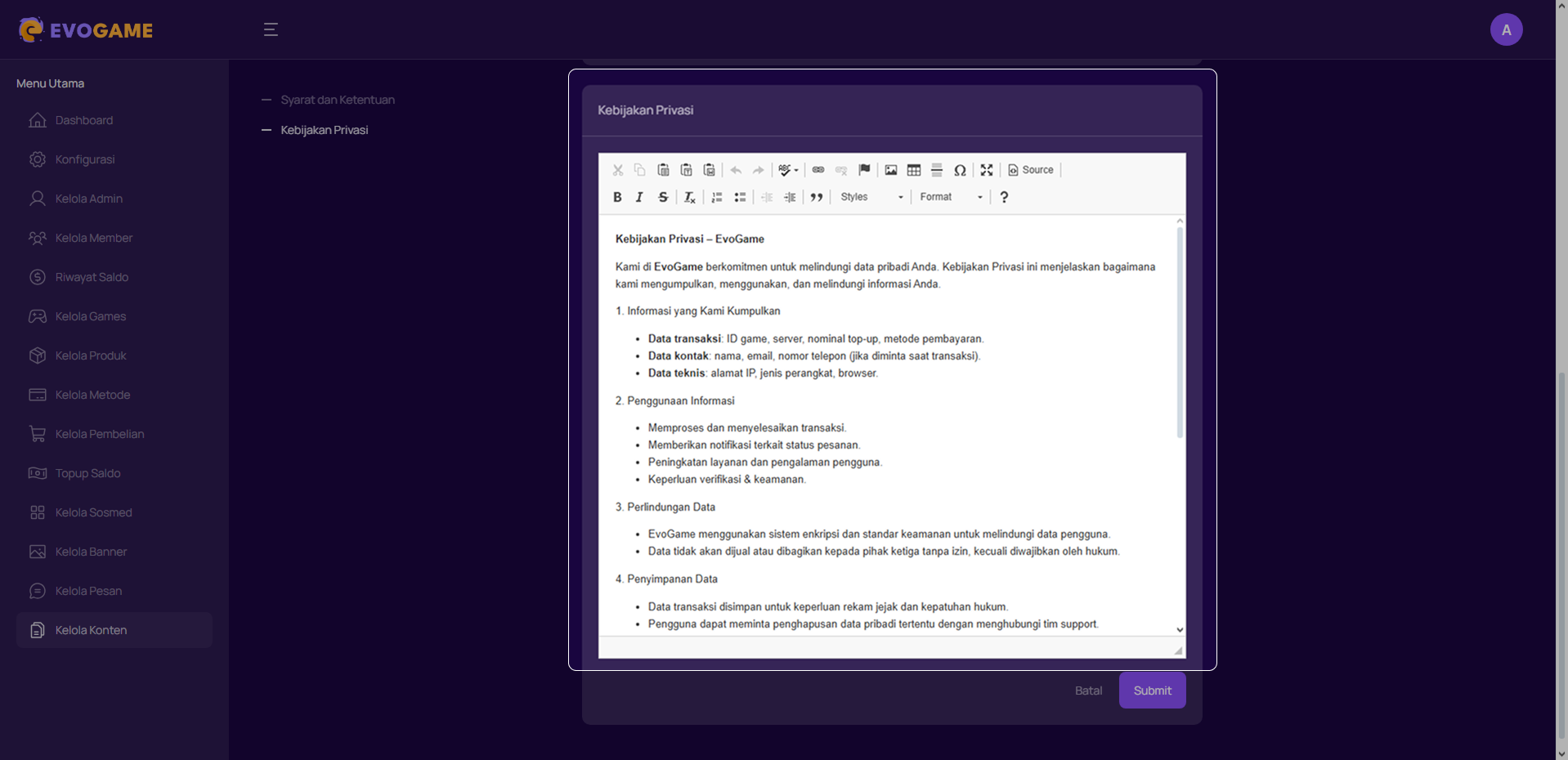Toggle bold formatting

(617, 197)
